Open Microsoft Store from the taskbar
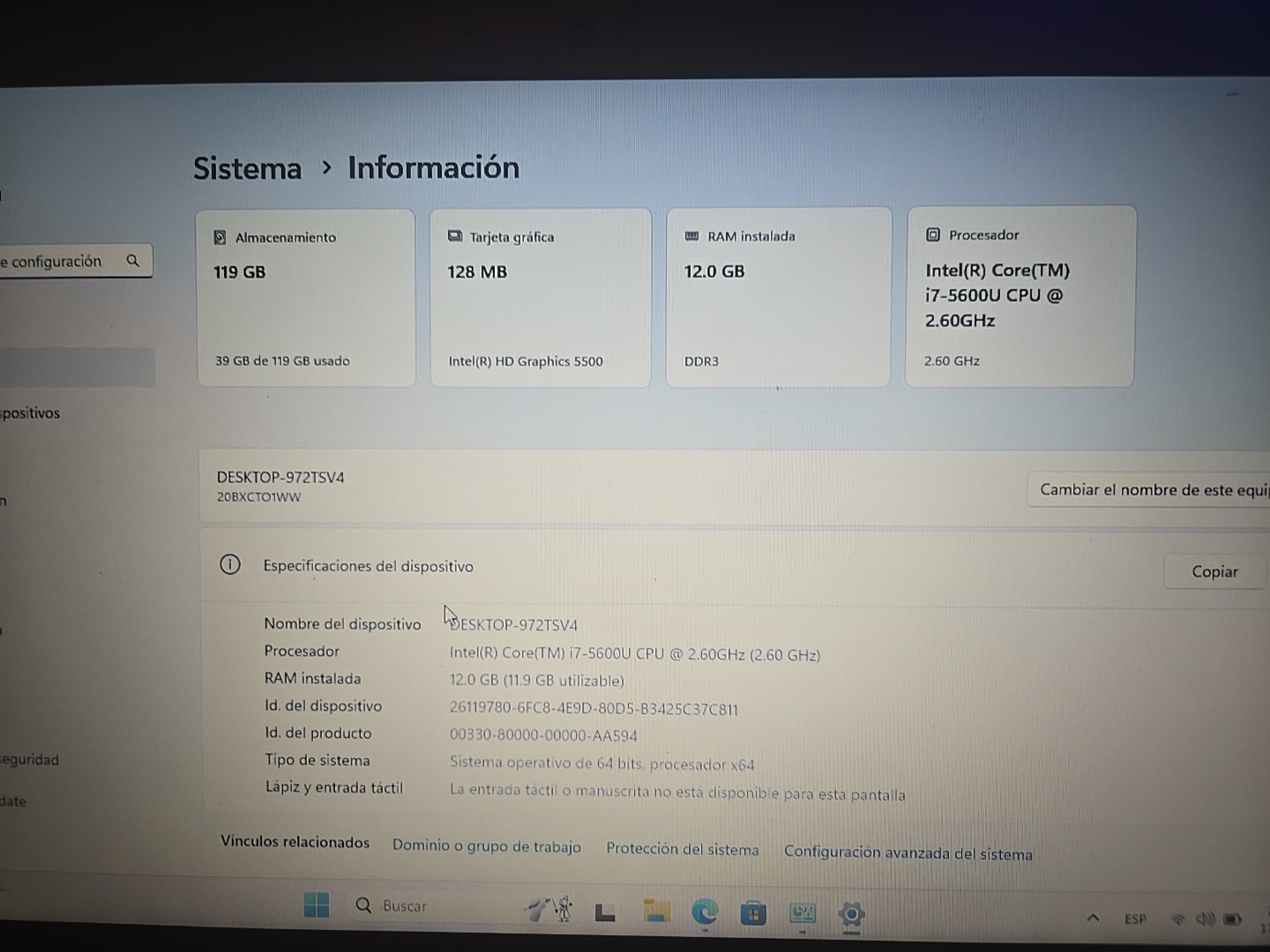 tap(752, 913)
